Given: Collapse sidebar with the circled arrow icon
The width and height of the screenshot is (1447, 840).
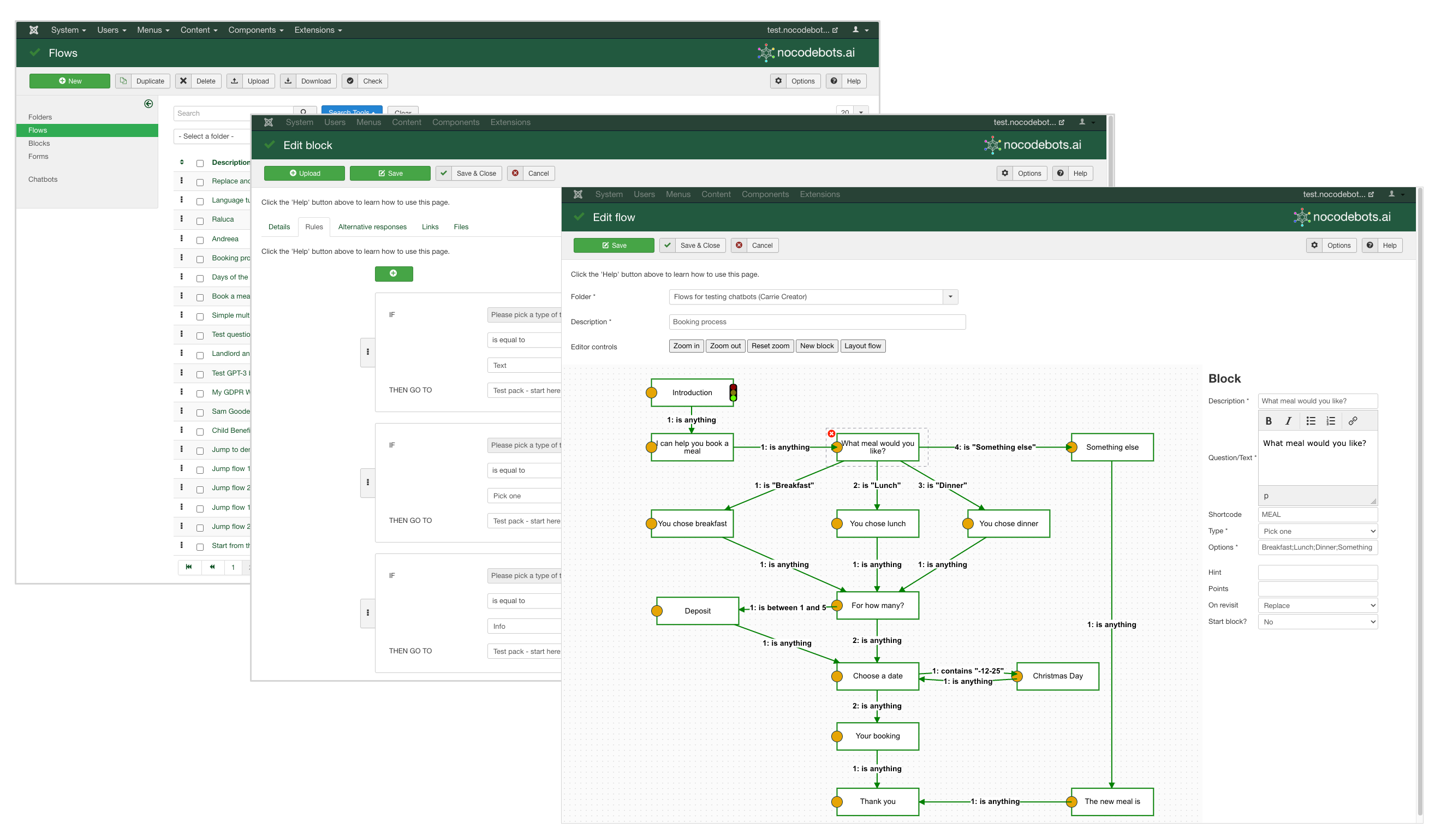Looking at the screenshot, I should click(x=148, y=104).
